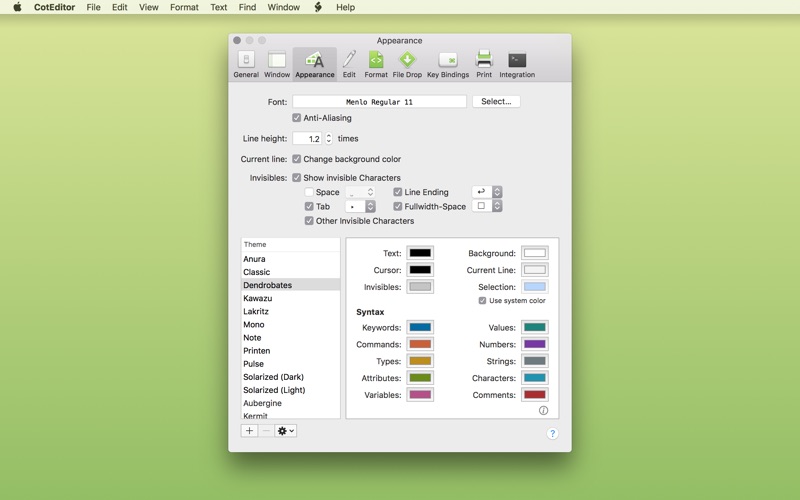This screenshot has width=800, height=500.
Task: Open the General preferences pane
Action: click(x=246, y=64)
